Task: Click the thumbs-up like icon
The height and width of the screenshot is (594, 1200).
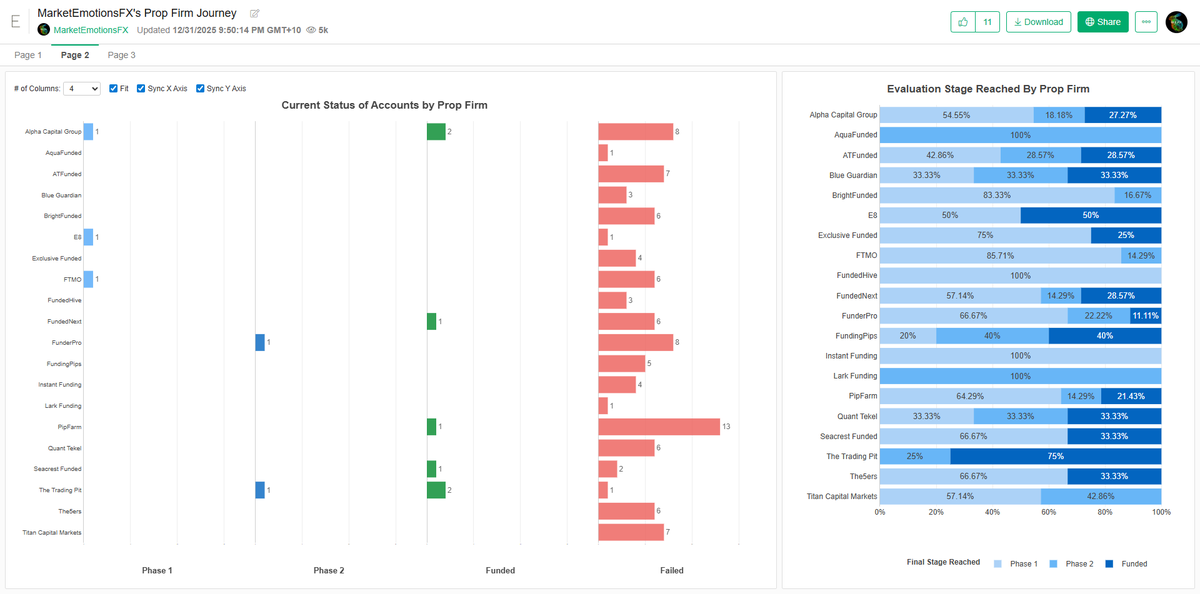Action: pos(961,21)
